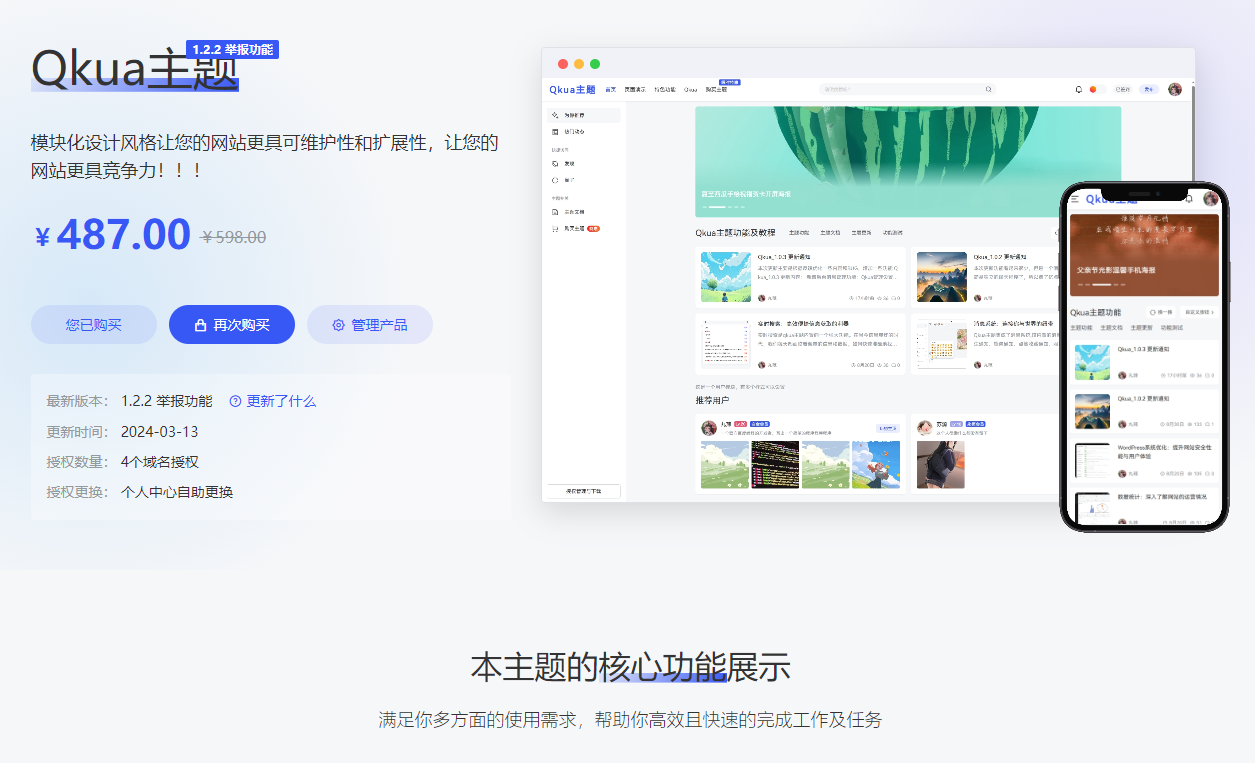Open the hamburger menu in phone preview

point(1075,199)
